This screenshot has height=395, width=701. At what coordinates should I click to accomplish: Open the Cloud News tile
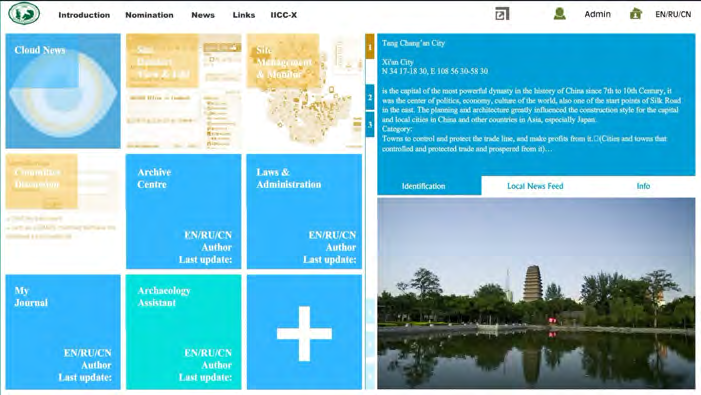[x=63, y=91]
